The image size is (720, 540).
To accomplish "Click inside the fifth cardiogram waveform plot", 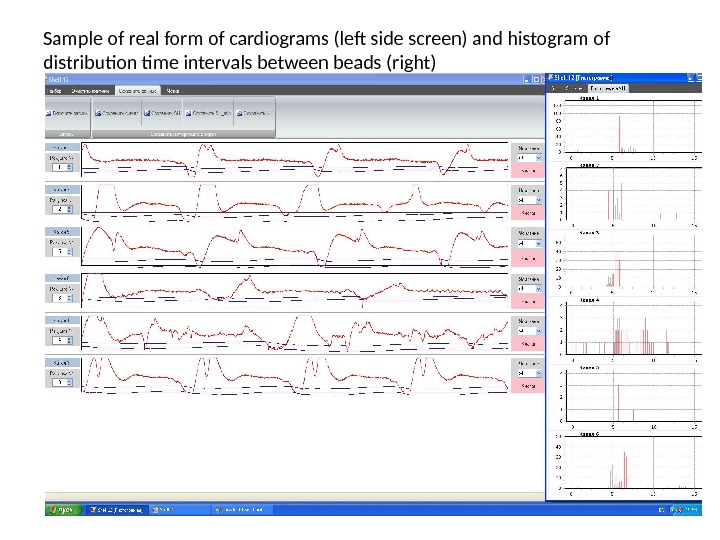I will (295, 333).
